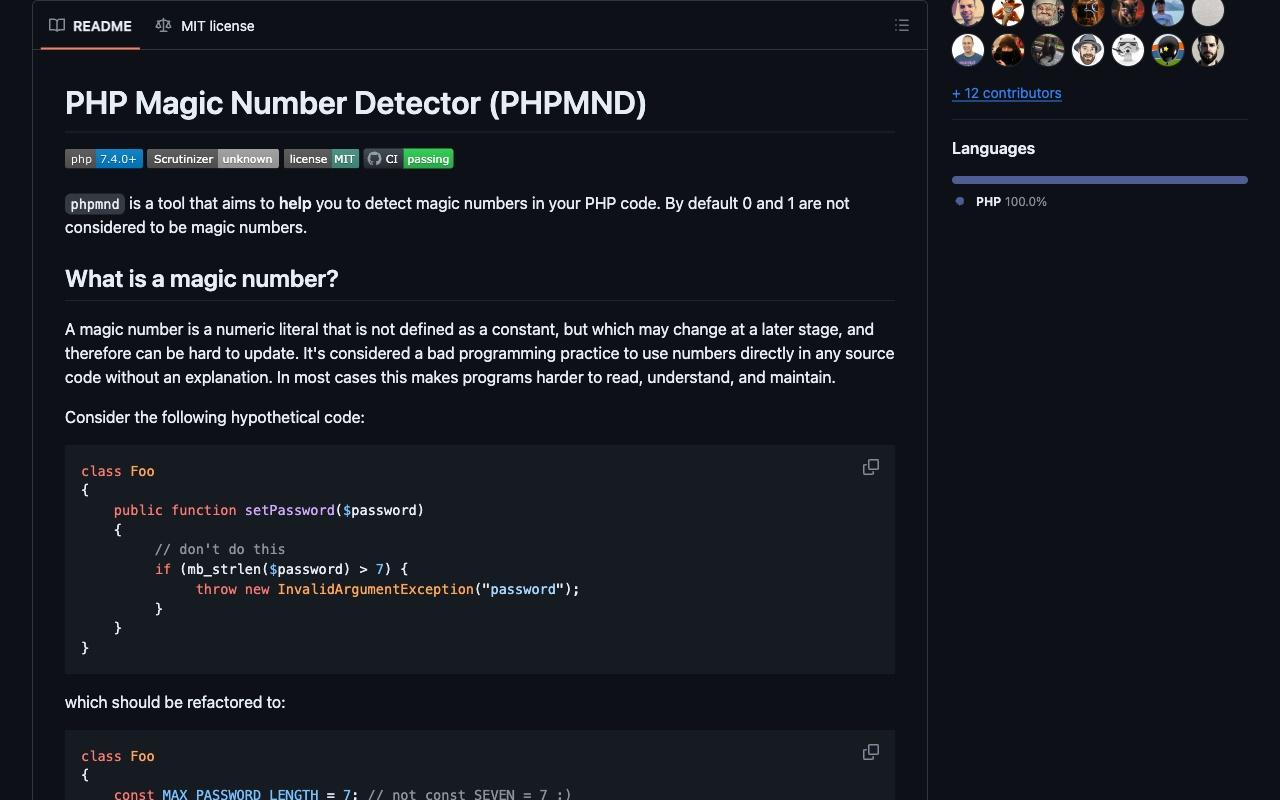Show the + 12 contributors link
Image resolution: width=1280 pixels, height=800 pixels.
1007,93
